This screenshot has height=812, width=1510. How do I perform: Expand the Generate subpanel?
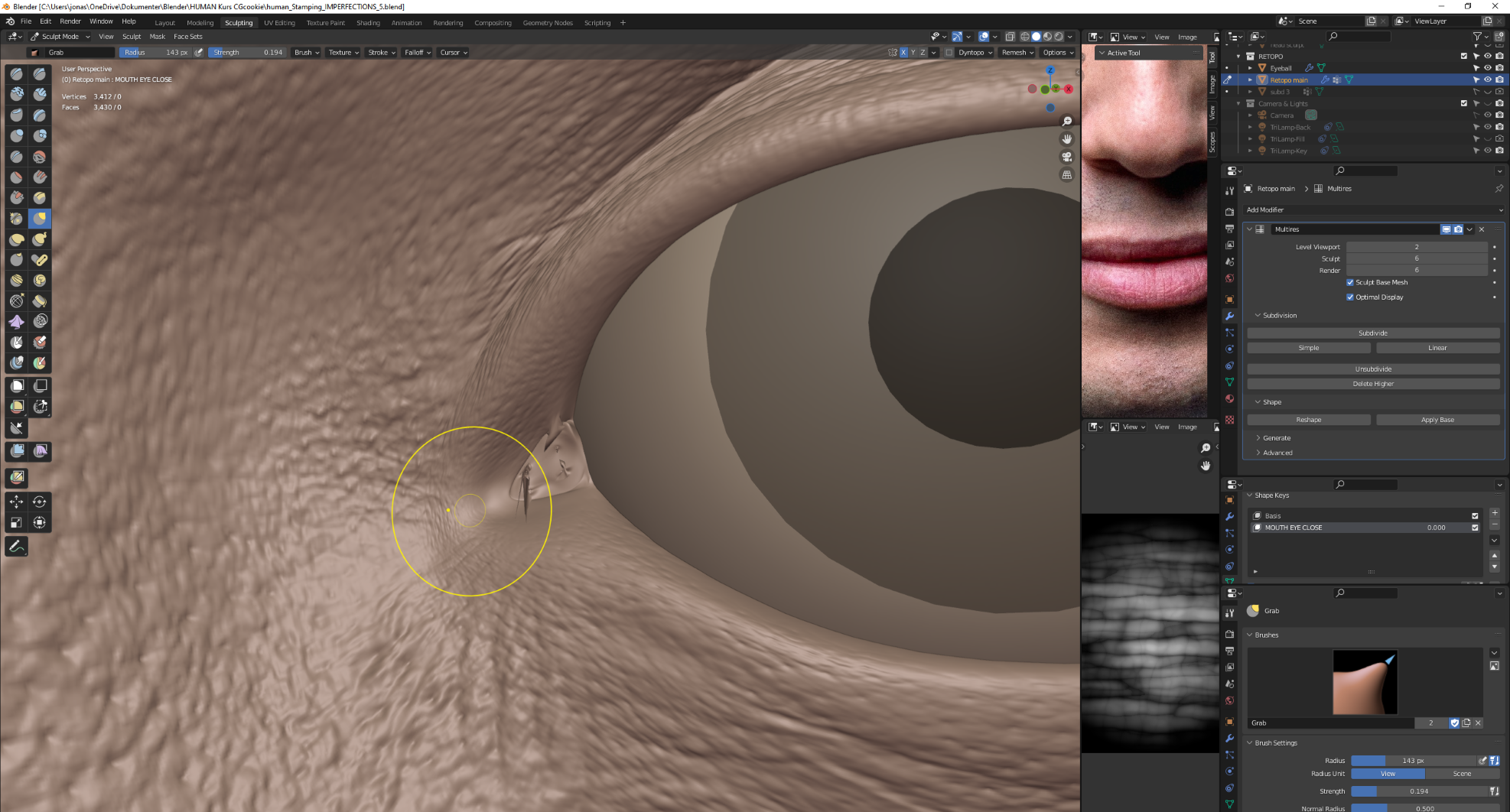(x=1276, y=438)
